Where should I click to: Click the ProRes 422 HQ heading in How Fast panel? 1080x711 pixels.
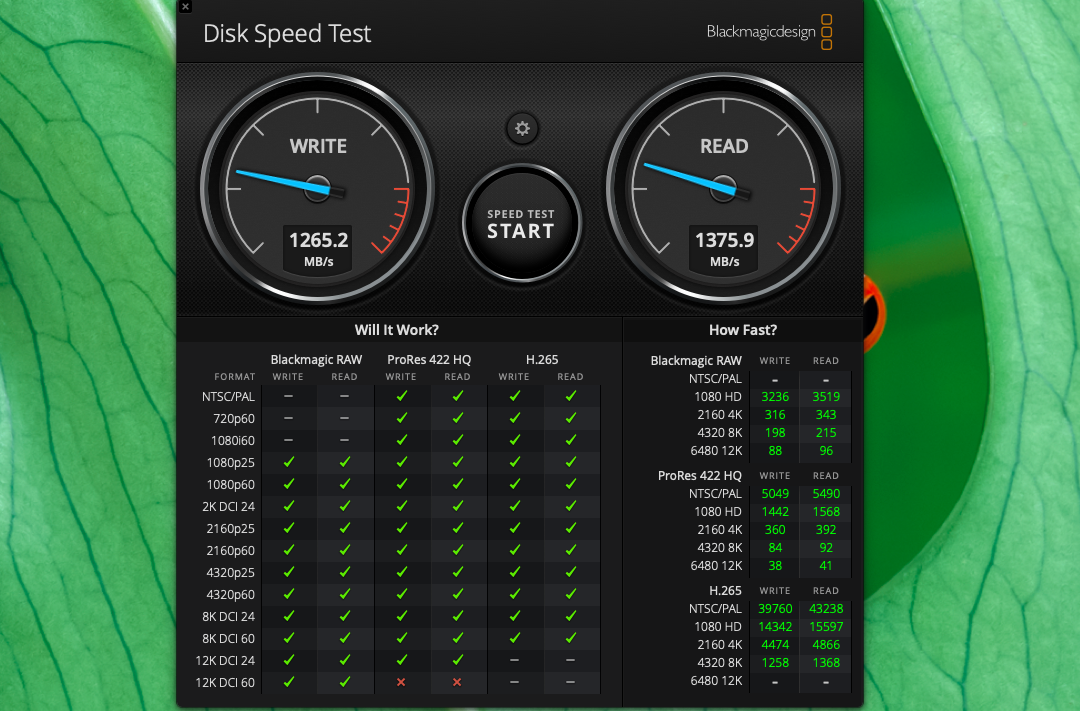pyautogui.click(x=700, y=476)
